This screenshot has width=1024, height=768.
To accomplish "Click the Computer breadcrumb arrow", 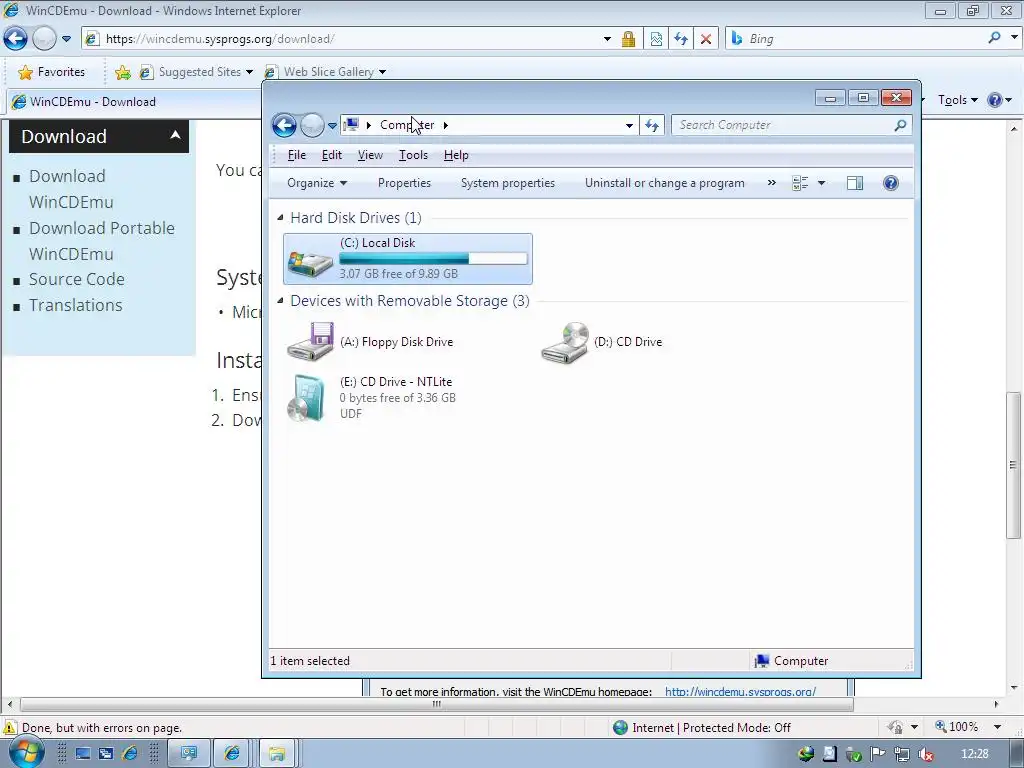I will coord(445,125).
